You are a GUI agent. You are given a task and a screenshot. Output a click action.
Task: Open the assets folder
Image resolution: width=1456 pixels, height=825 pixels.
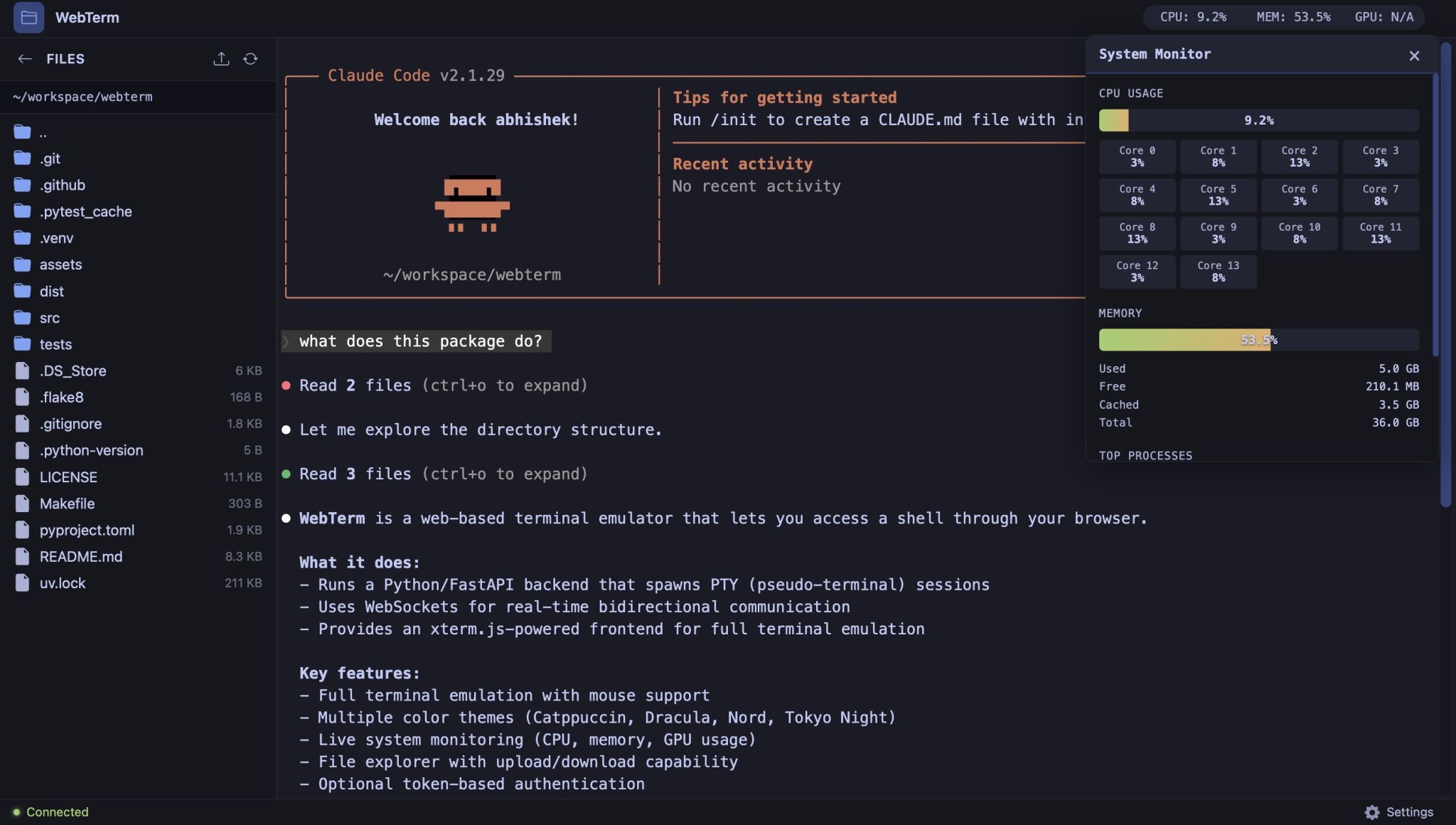(x=138, y=265)
